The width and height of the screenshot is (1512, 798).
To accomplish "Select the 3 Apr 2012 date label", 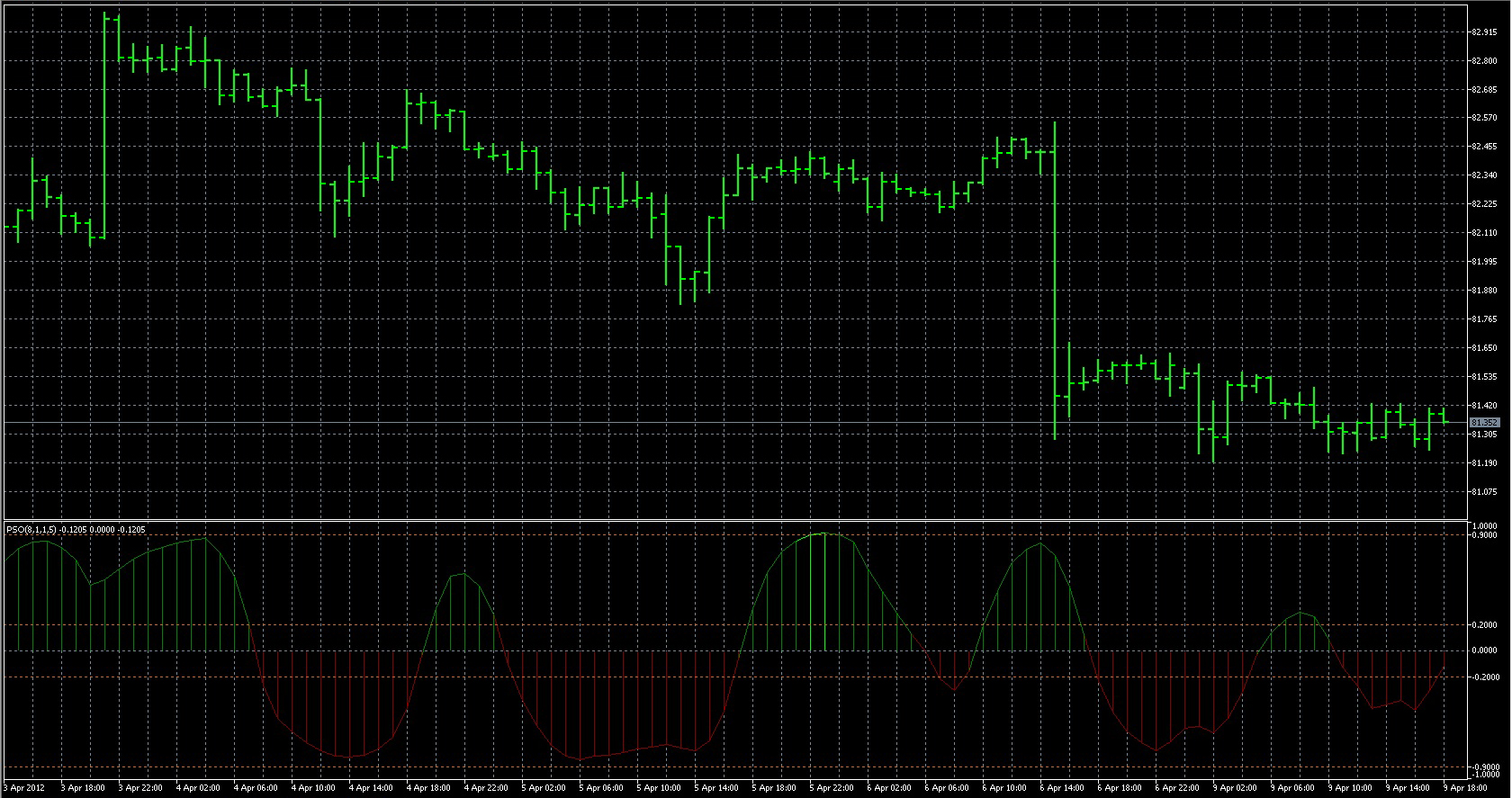I will (26, 788).
